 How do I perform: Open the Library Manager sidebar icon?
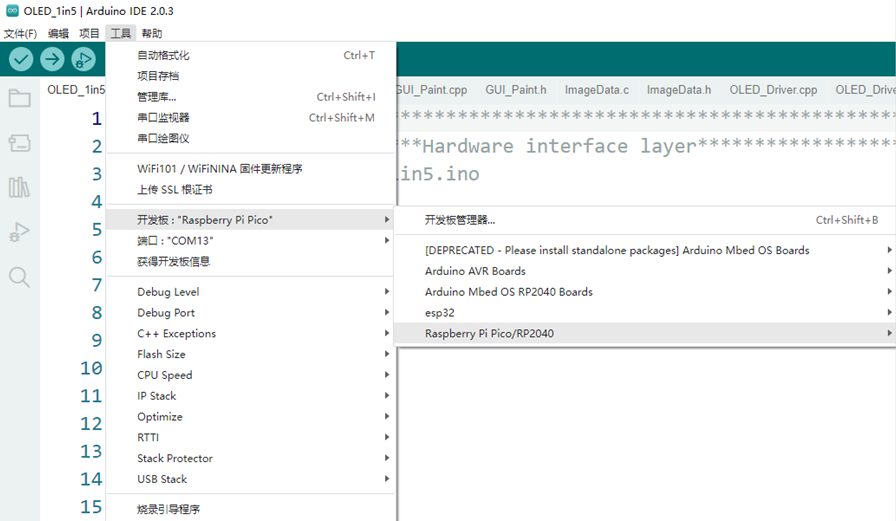(19, 187)
